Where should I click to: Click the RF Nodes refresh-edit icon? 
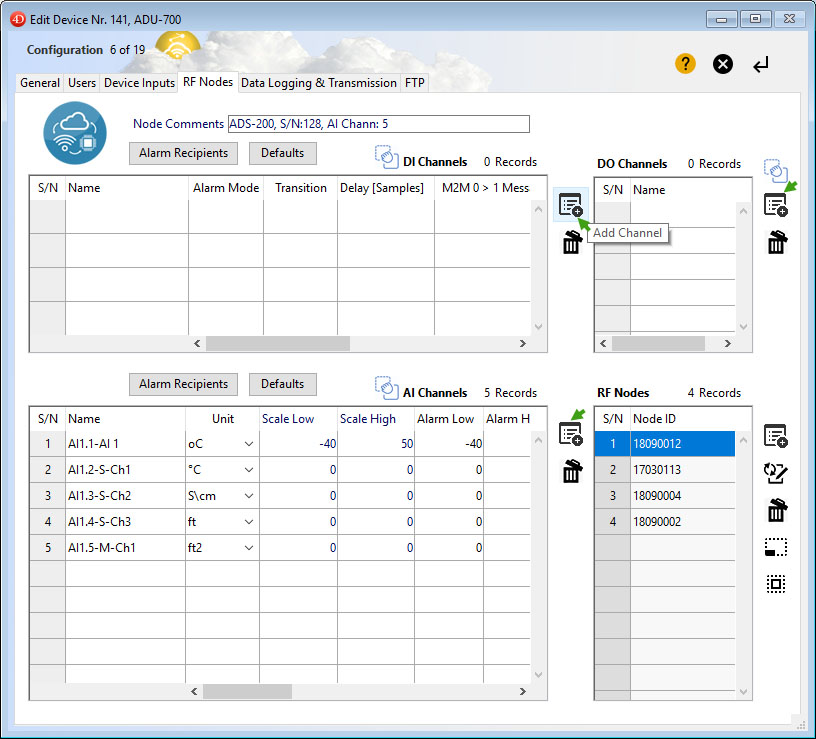tap(775, 473)
